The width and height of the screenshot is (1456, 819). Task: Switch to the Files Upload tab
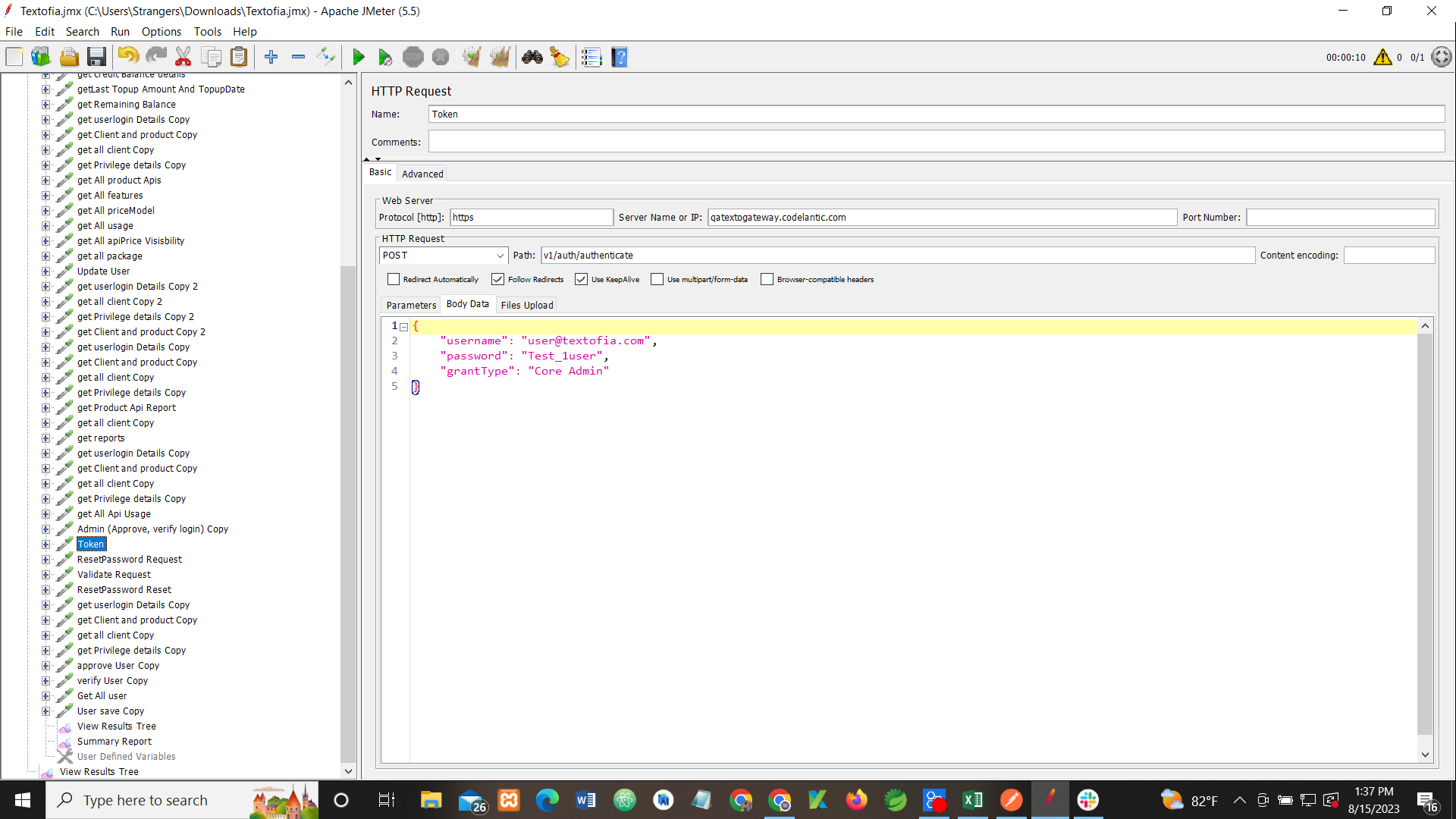click(x=527, y=305)
